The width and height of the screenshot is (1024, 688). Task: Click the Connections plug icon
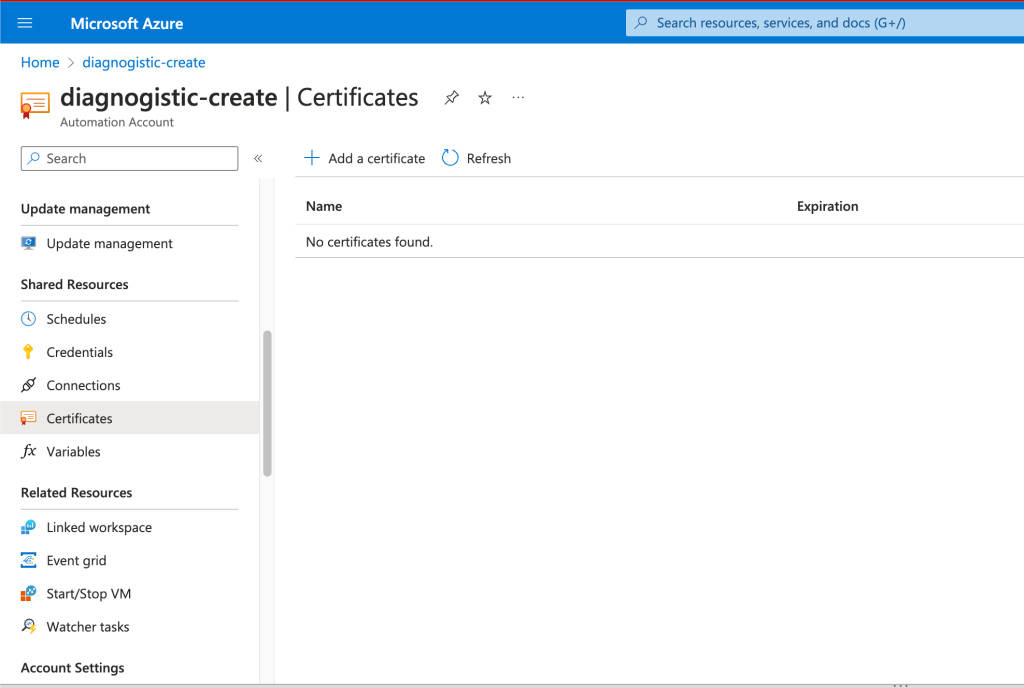coord(28,385)
